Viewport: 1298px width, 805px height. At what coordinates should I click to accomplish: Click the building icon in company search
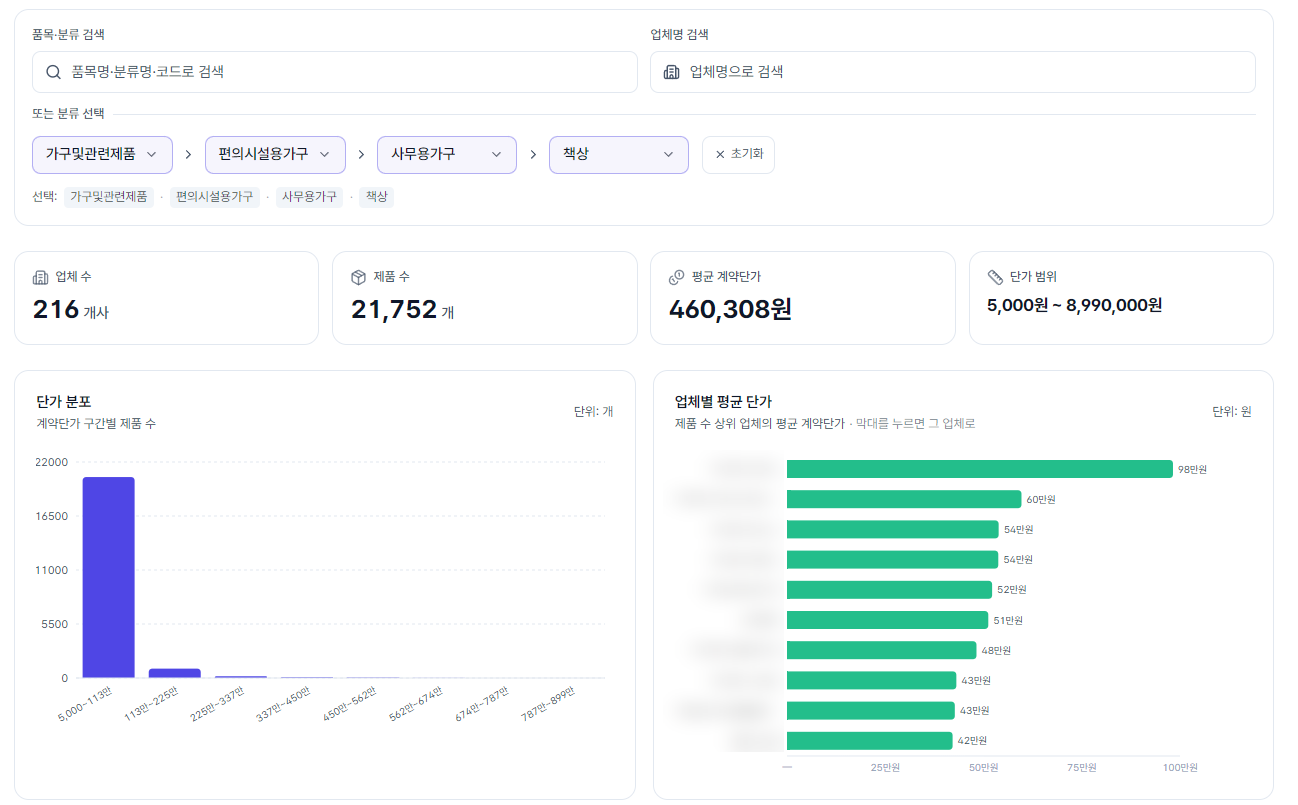672,72
